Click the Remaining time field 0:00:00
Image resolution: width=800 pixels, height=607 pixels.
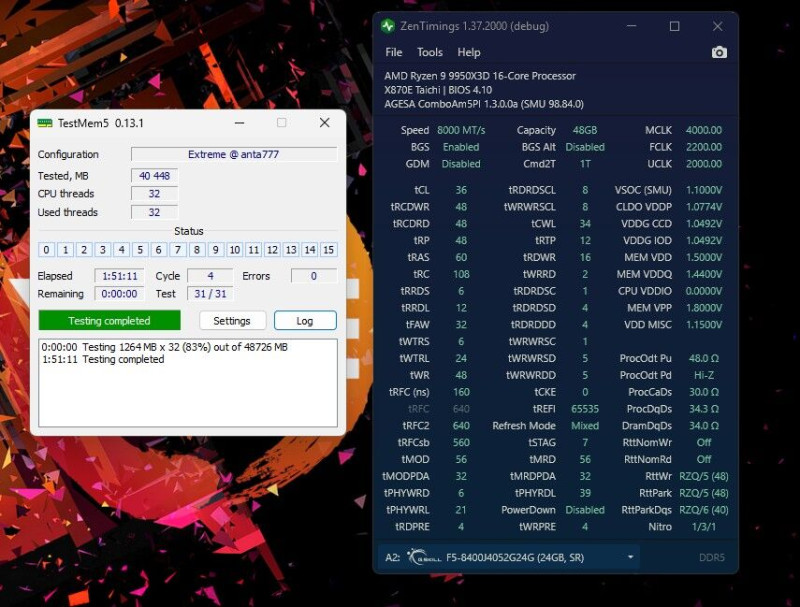(119, 294)
